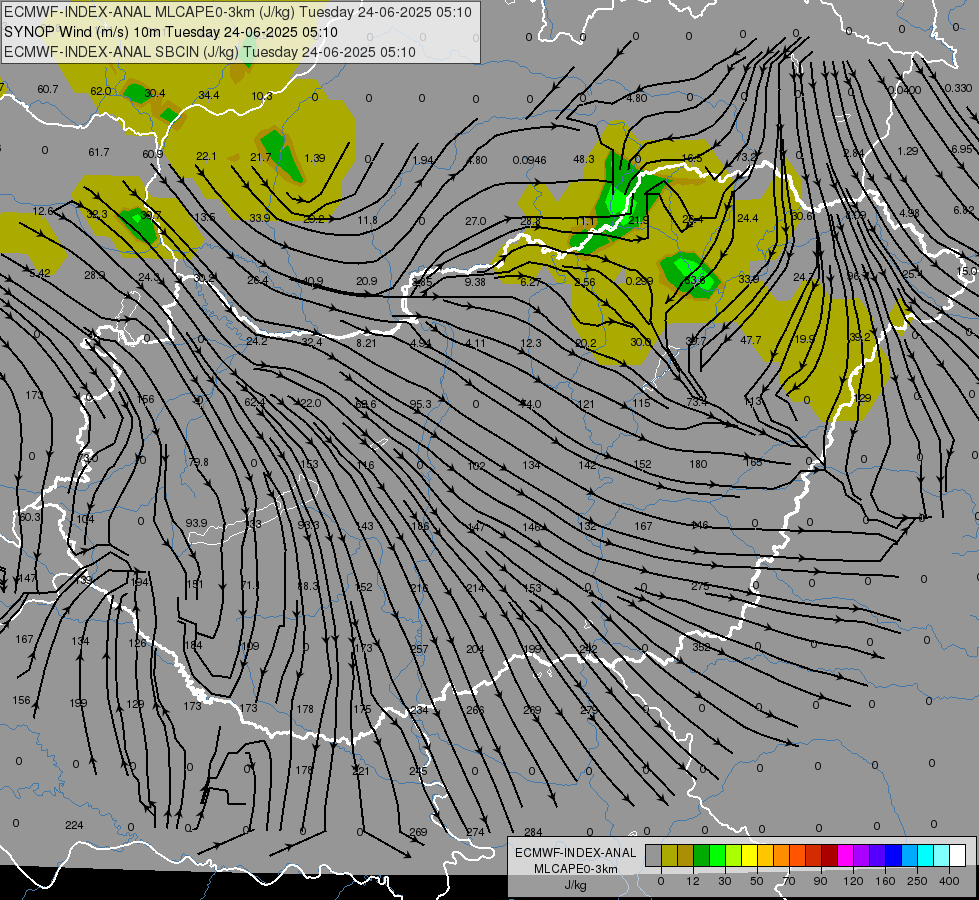
Task: Click the map value 275
Action: tap(701, 586)
